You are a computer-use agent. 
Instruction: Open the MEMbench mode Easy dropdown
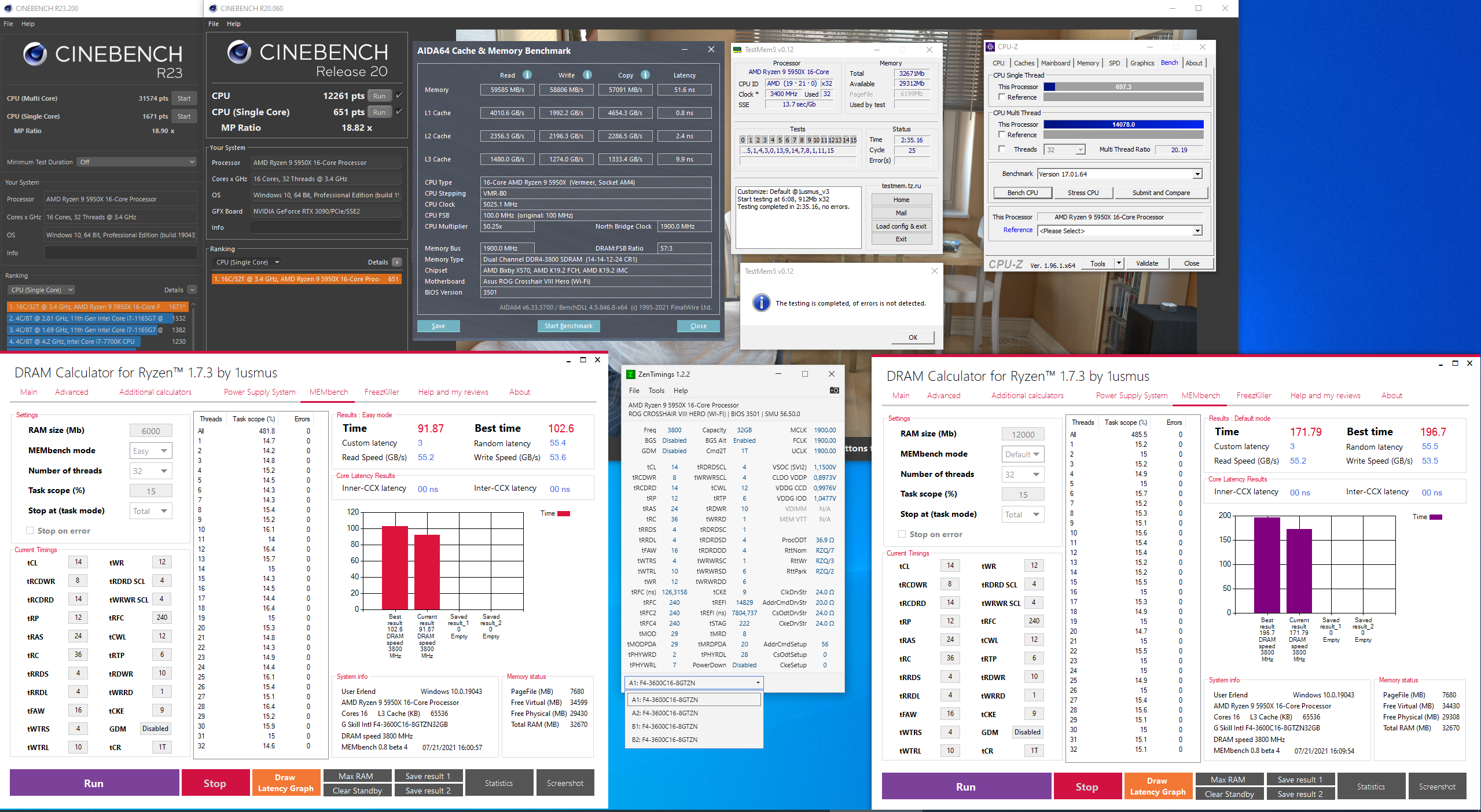click(x=151, y=451)
